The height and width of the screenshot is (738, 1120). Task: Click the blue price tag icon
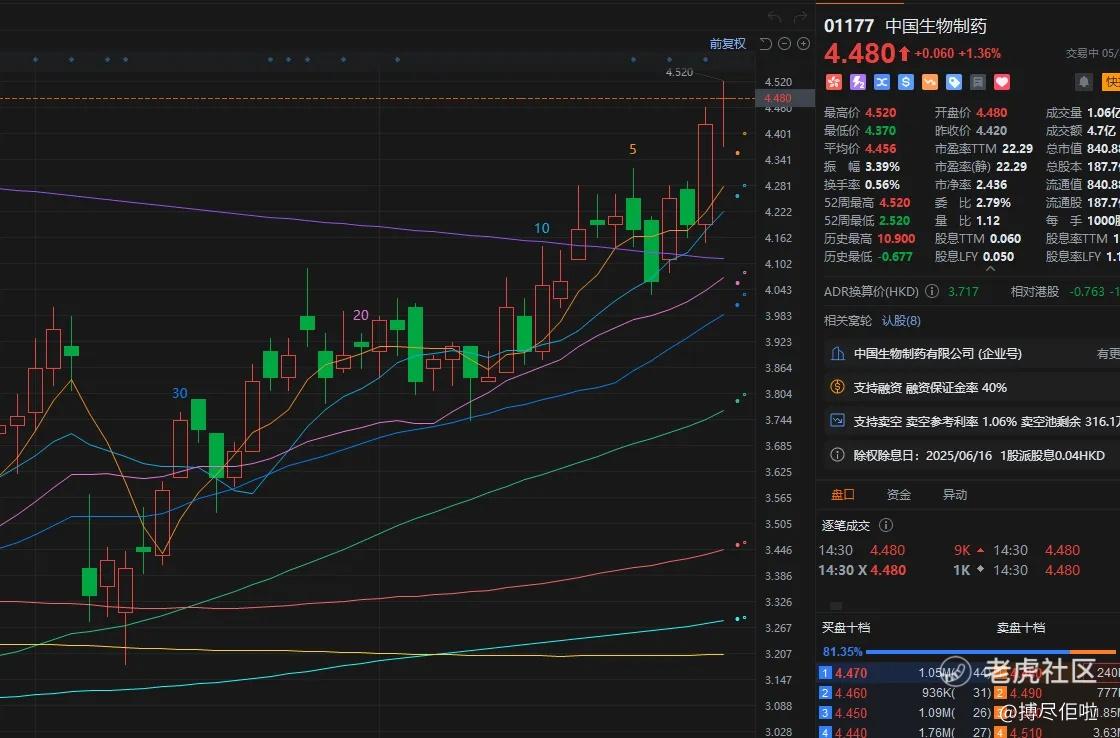click(x=954, y=82)
